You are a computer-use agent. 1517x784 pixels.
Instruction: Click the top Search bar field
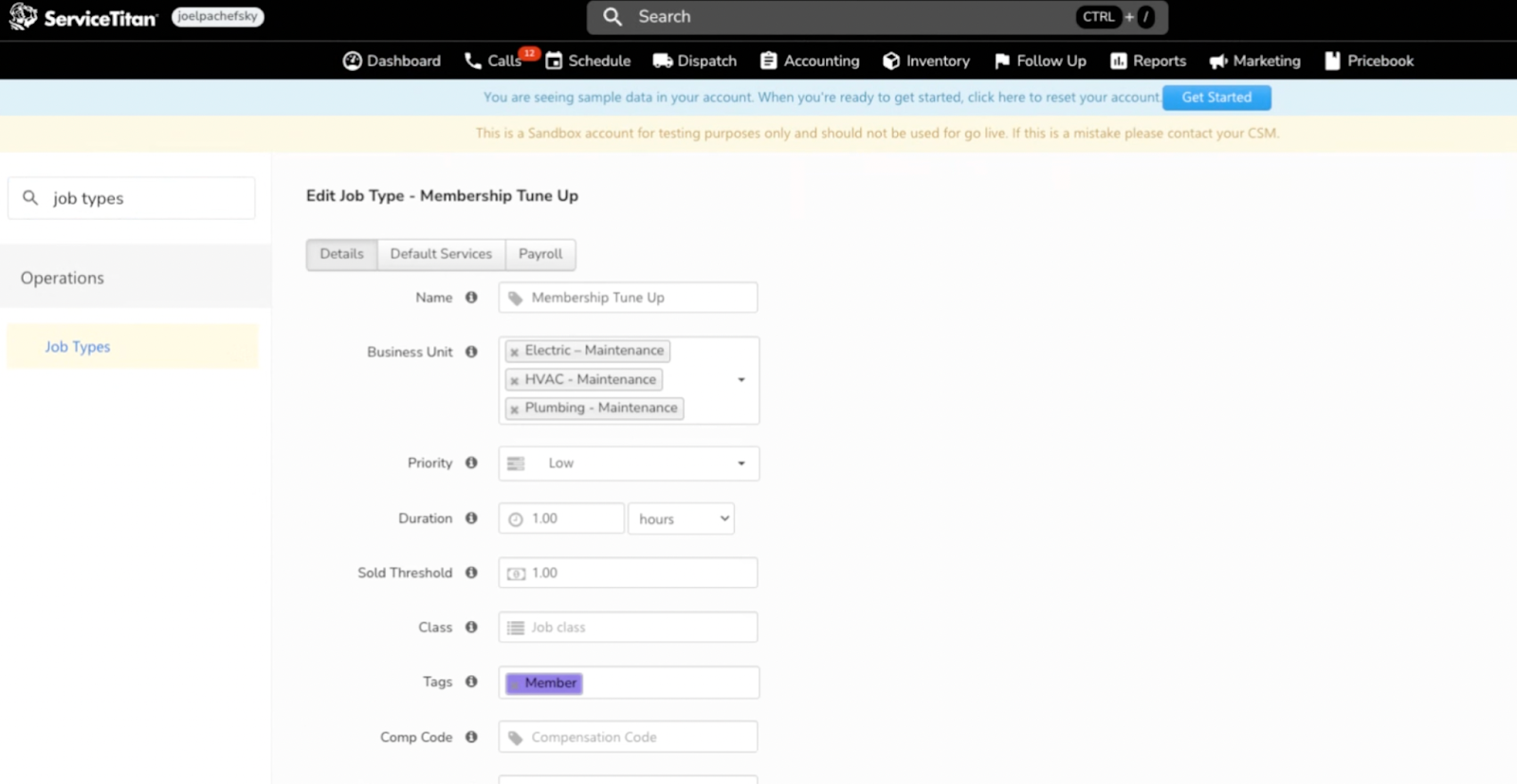pyautogui.click(x=877, y=17)
